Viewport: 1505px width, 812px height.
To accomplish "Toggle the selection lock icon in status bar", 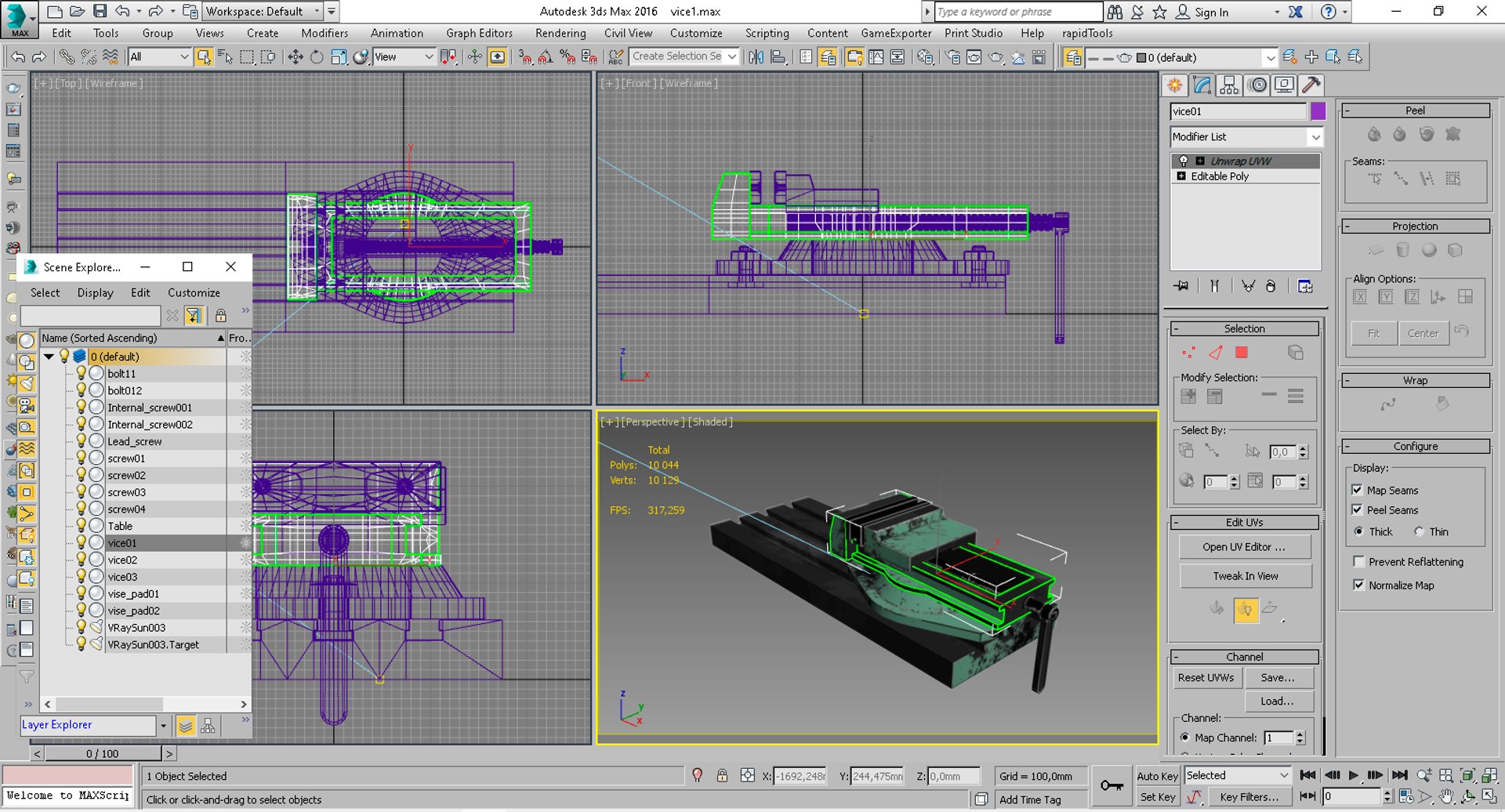I will click(x=722, y=776).
